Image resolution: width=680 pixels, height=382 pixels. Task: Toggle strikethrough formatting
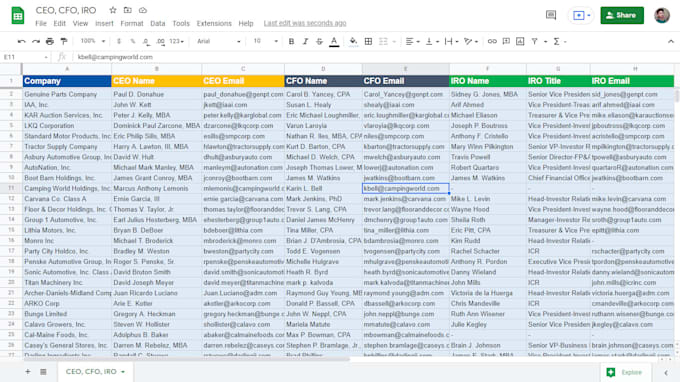click(319, 41)
